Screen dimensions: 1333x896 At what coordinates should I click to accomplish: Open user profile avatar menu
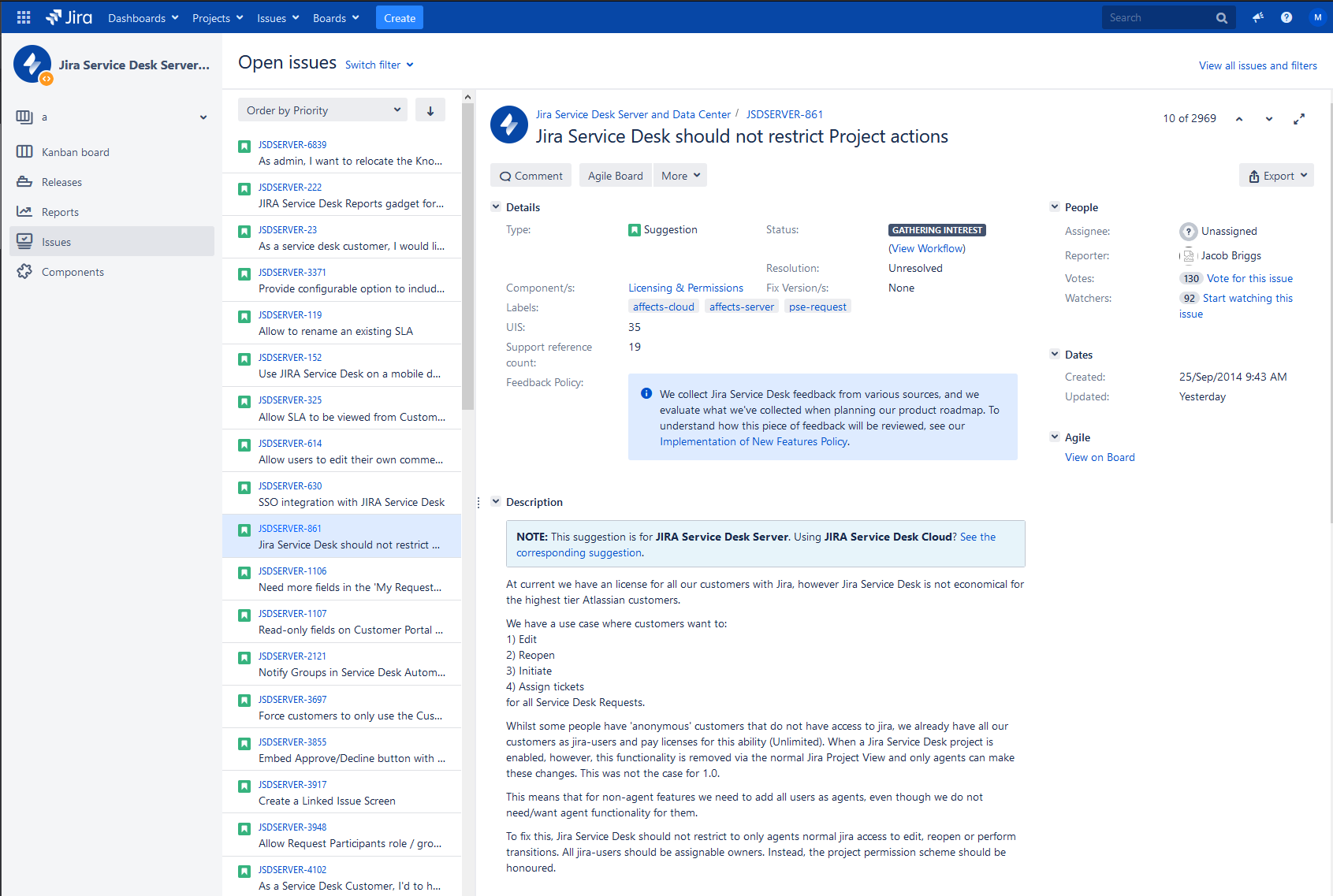tap(1317, 17)
